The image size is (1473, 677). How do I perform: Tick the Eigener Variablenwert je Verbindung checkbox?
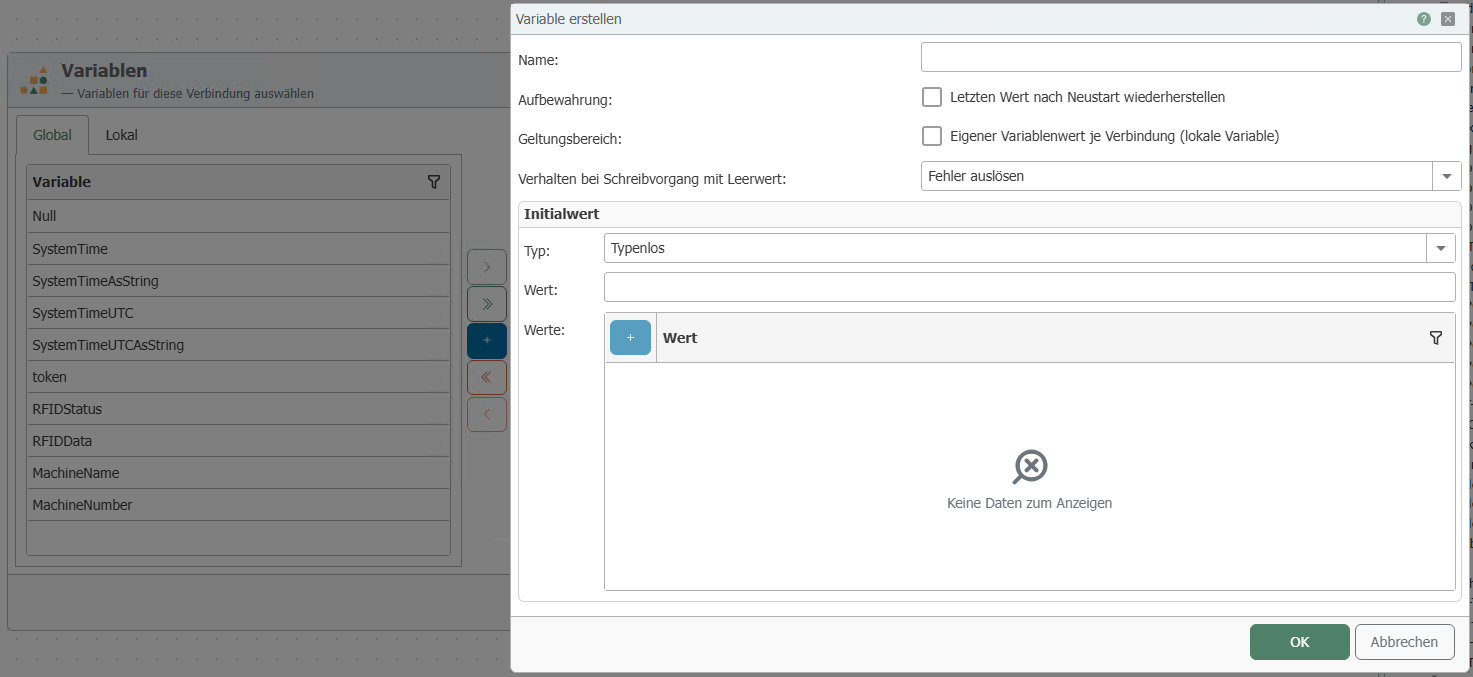click(932, 136)
